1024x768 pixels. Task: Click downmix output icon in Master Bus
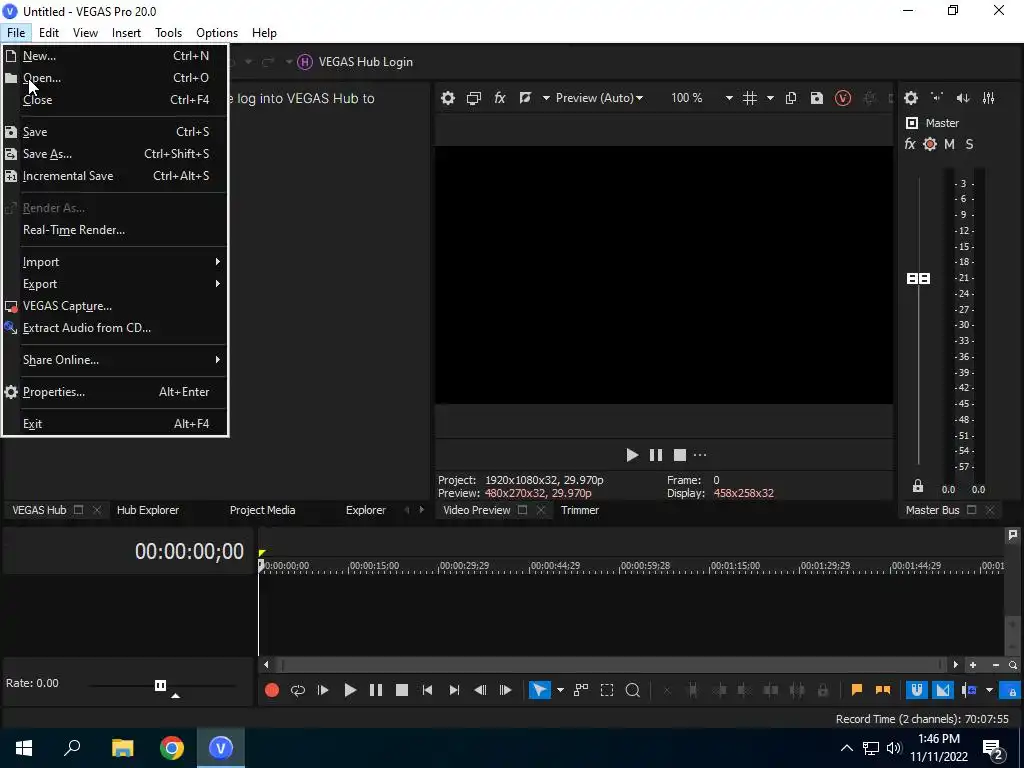(x=937, y=98)
